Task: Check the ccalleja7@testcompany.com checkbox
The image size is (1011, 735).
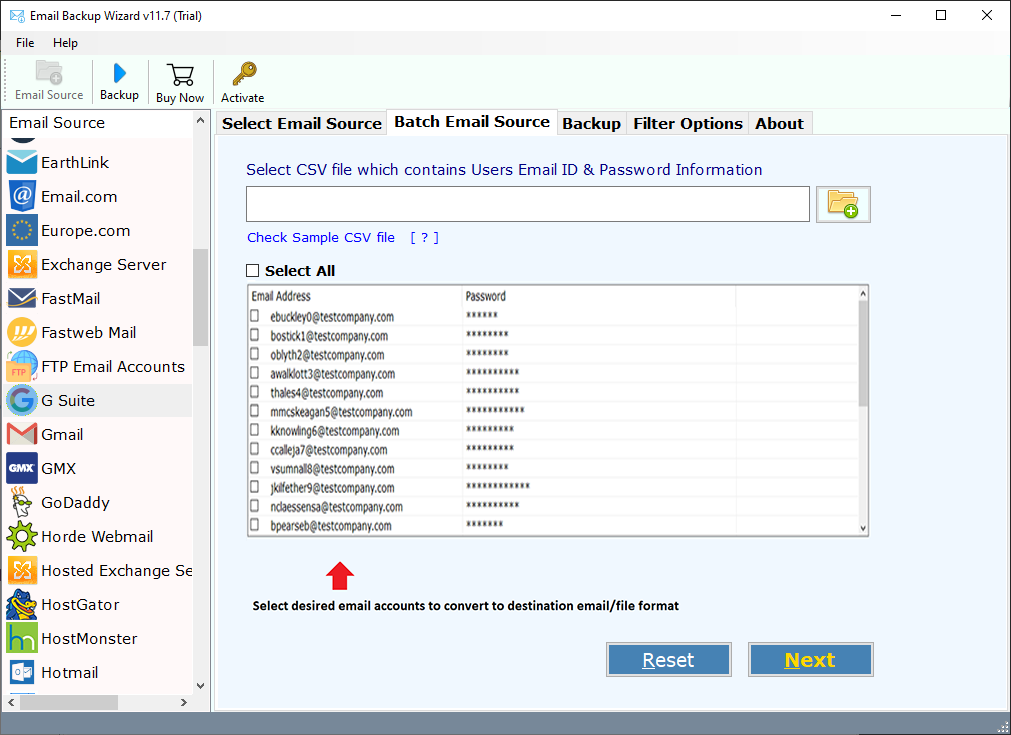Action: point(255,449)
